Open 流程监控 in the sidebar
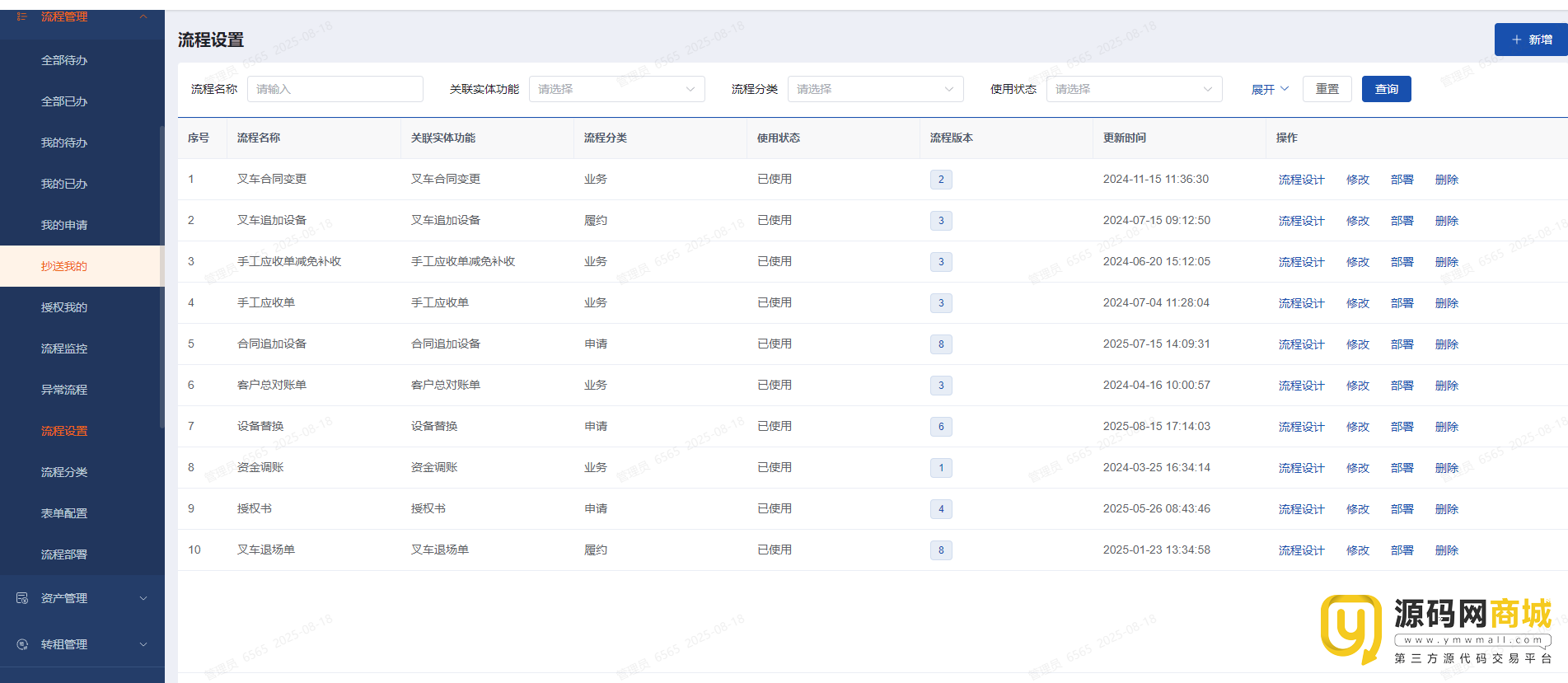This screenshot has height=683, width=1568. coord(64,349)
